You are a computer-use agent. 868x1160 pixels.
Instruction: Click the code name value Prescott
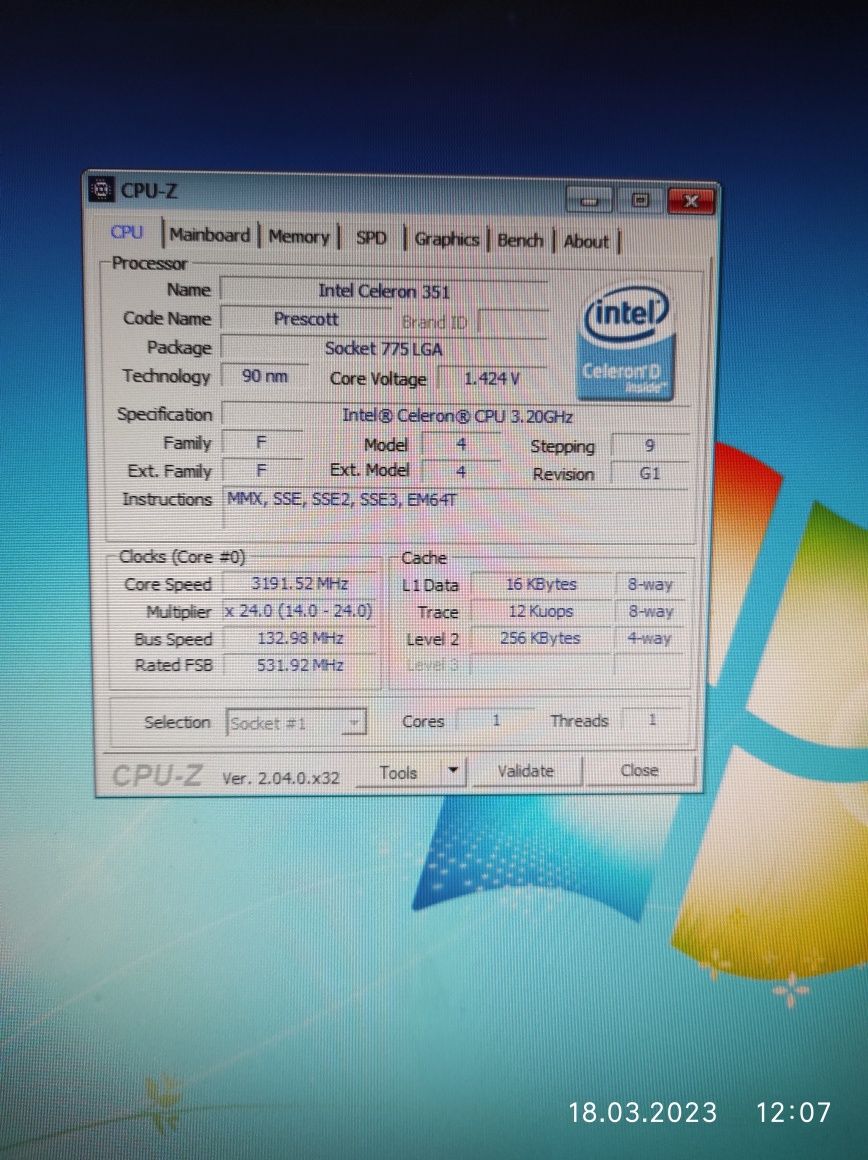(x=306, y=319)
